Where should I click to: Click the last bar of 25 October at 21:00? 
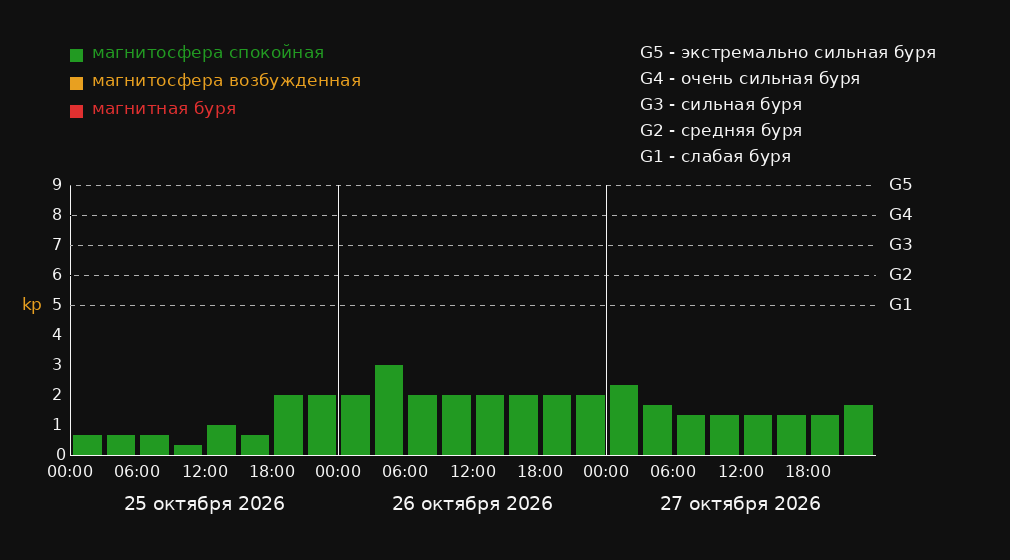[x=322, y=425]
